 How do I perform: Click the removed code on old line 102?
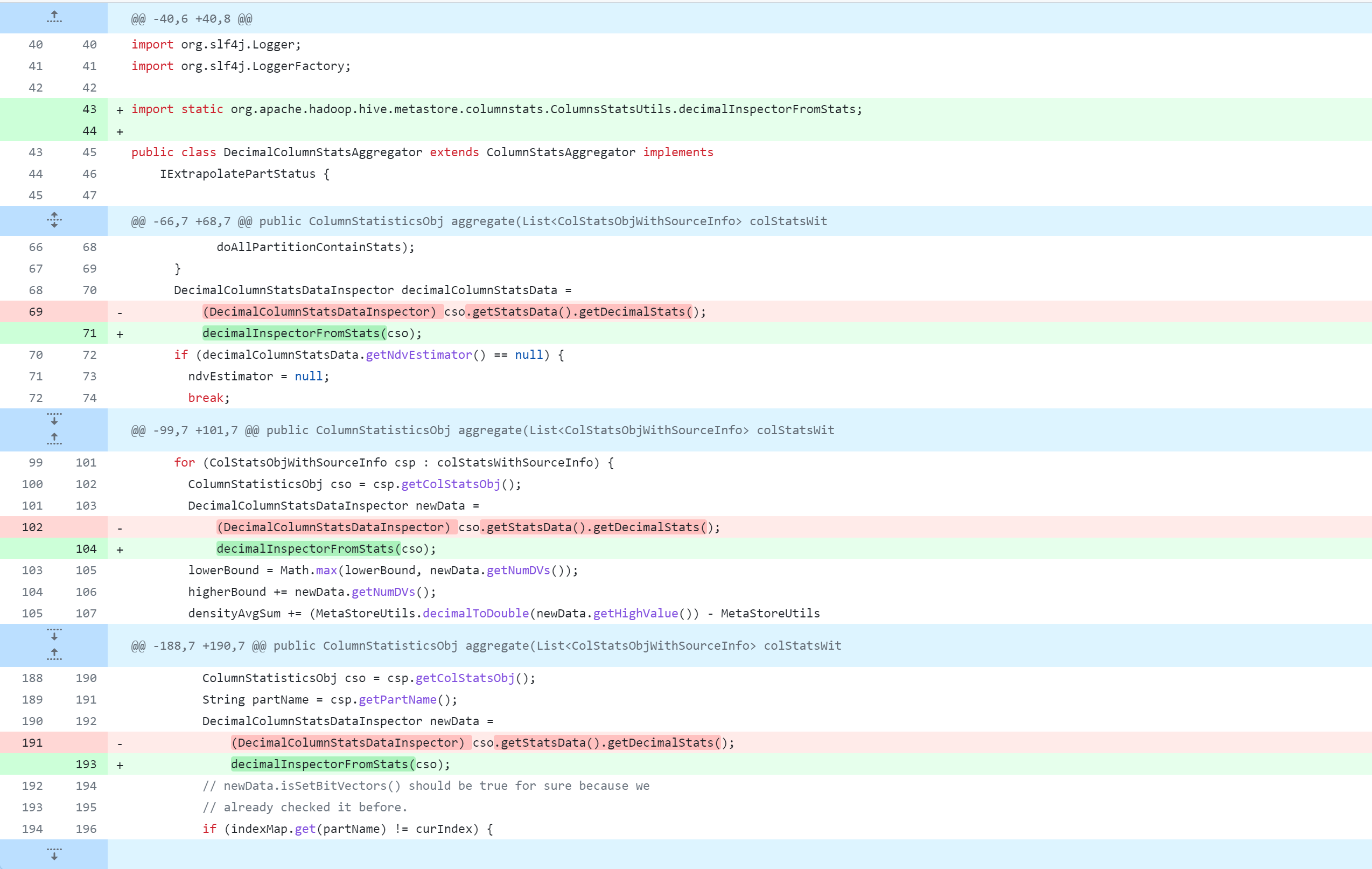[x=468, y=527]
